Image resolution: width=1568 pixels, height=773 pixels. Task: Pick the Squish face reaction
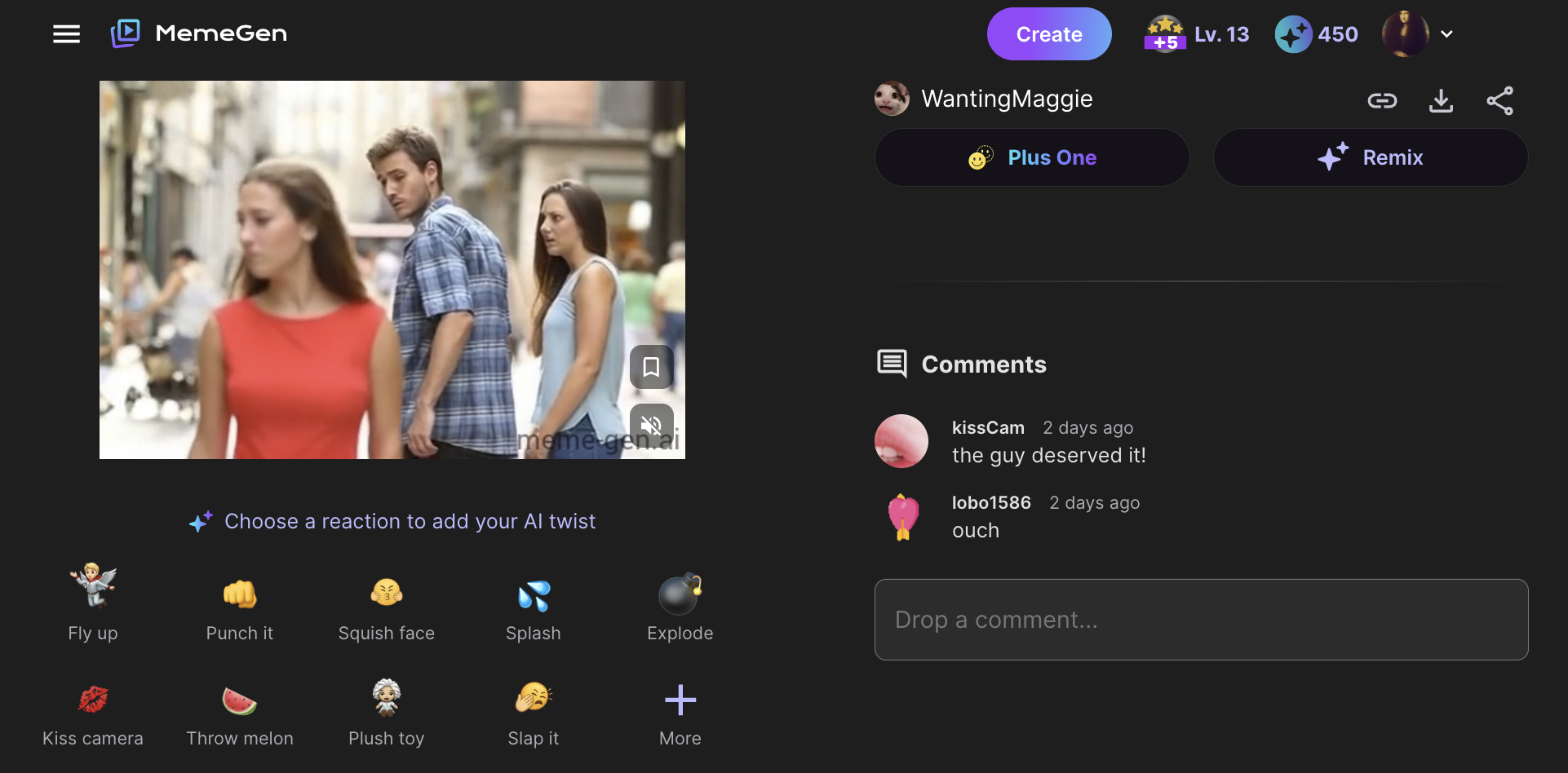386,607
